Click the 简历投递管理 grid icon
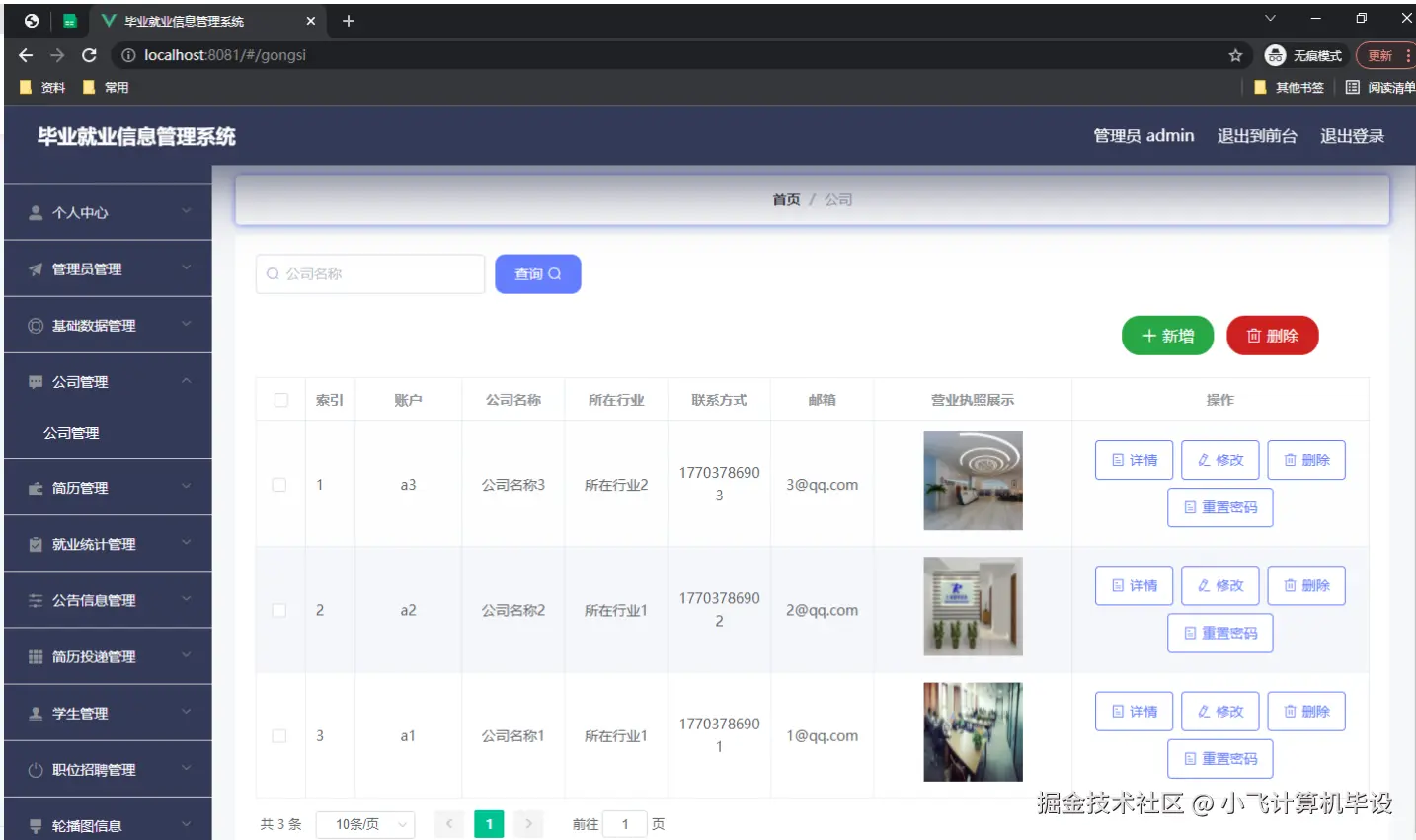1416x840 pixels. 36,656
